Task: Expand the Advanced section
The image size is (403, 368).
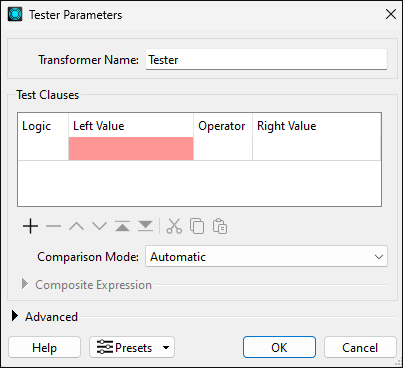Action: 15,316
